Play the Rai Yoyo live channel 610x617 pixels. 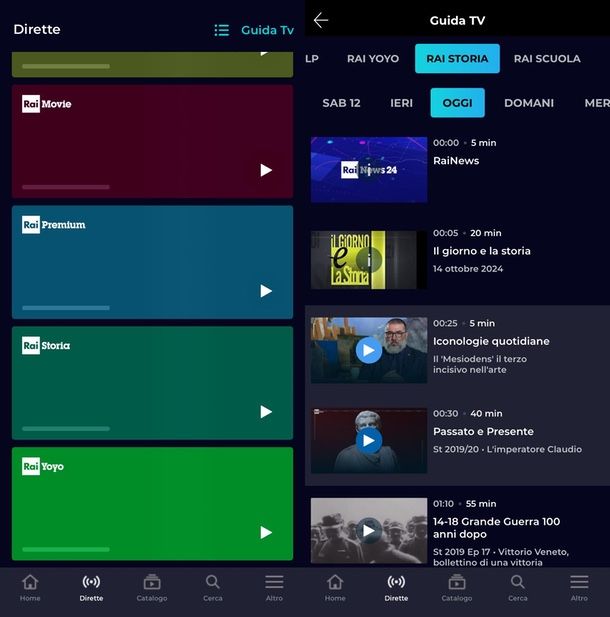pos(266,532)
